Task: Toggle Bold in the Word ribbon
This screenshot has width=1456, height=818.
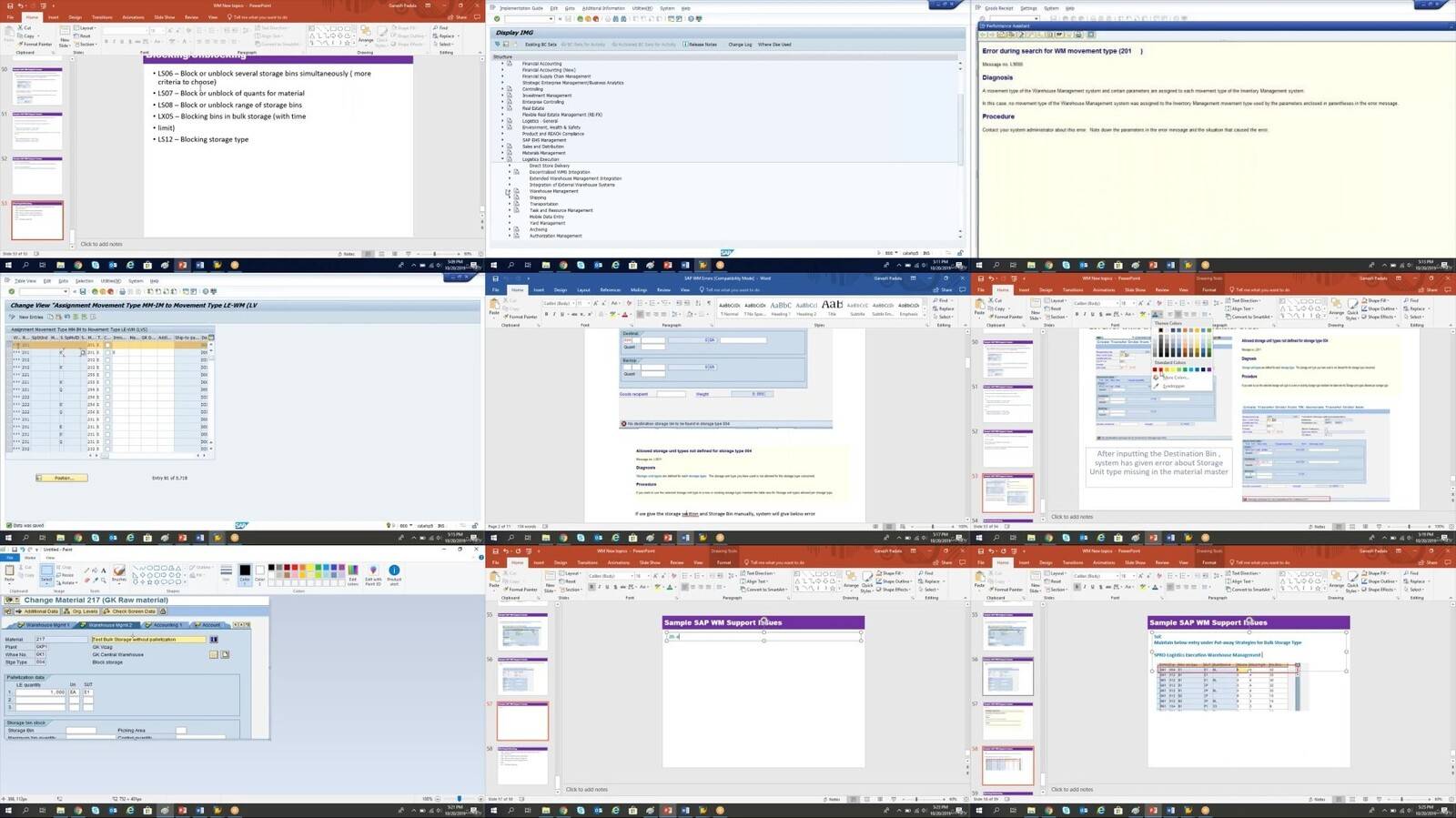Action: click(x=546, y=314)
